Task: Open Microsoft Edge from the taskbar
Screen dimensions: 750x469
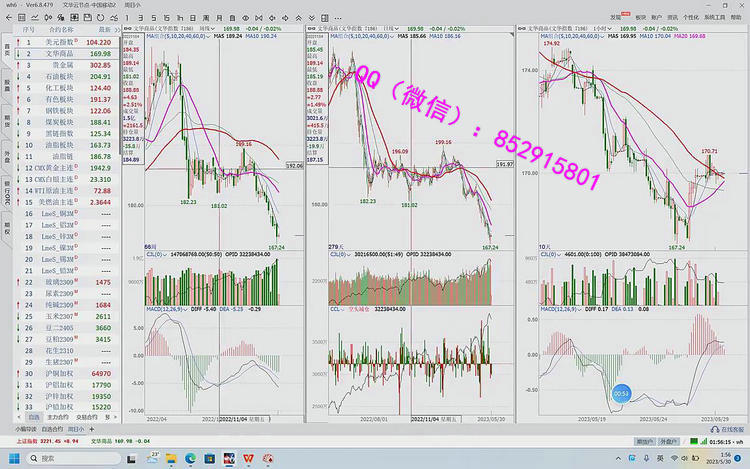Action: pos(192,458)
